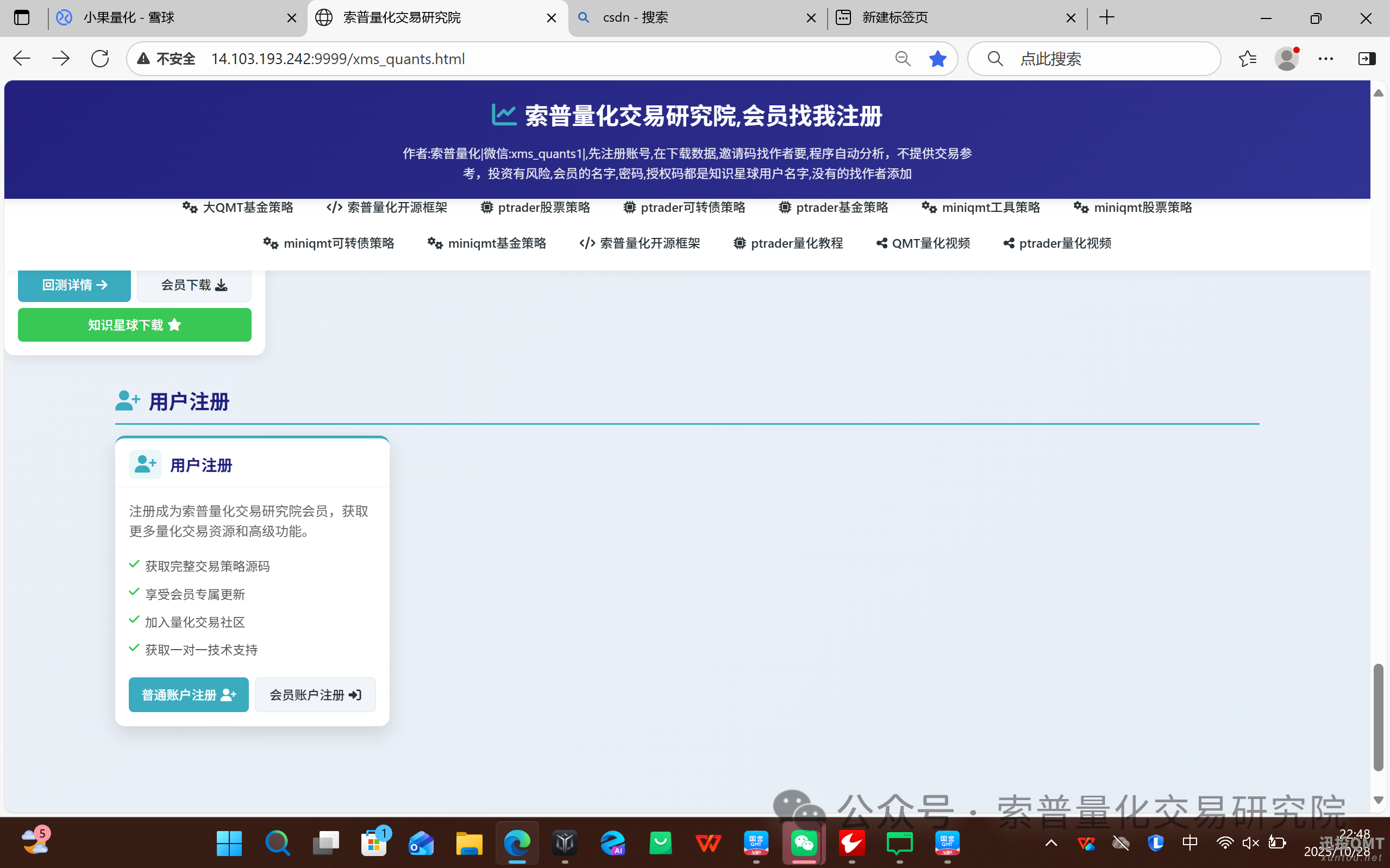This screenshot has width=1390, height=868.
Task: Open the tab actions menu at top left
Action: [21, 18]
